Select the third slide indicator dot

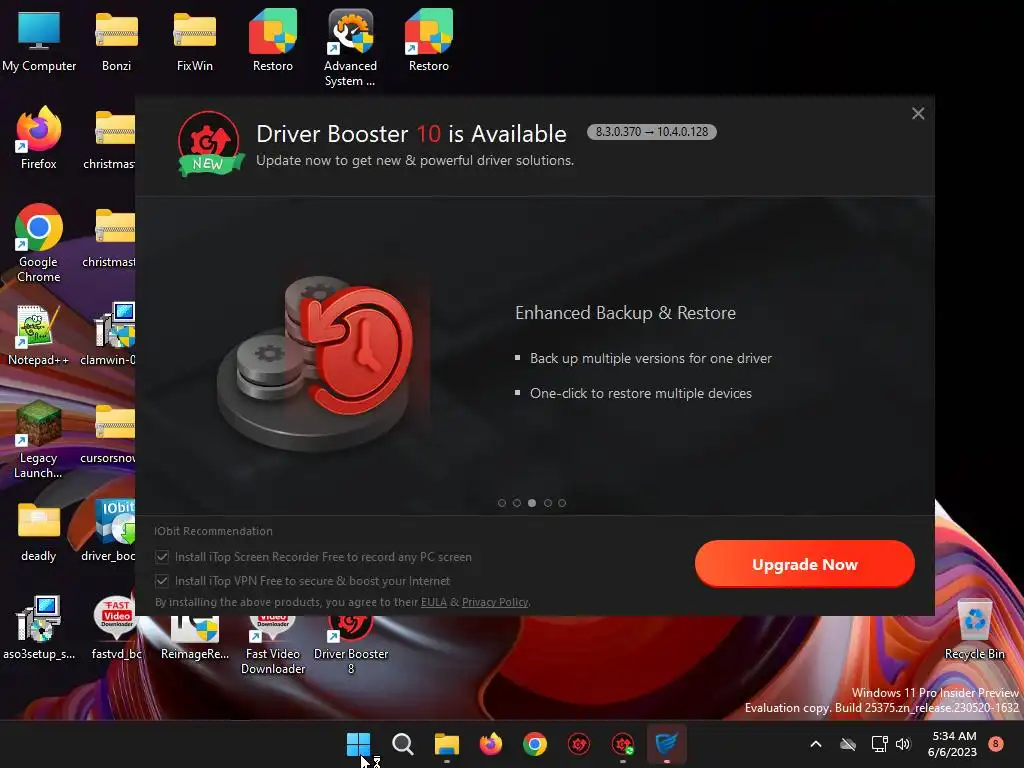pos(532,503)
